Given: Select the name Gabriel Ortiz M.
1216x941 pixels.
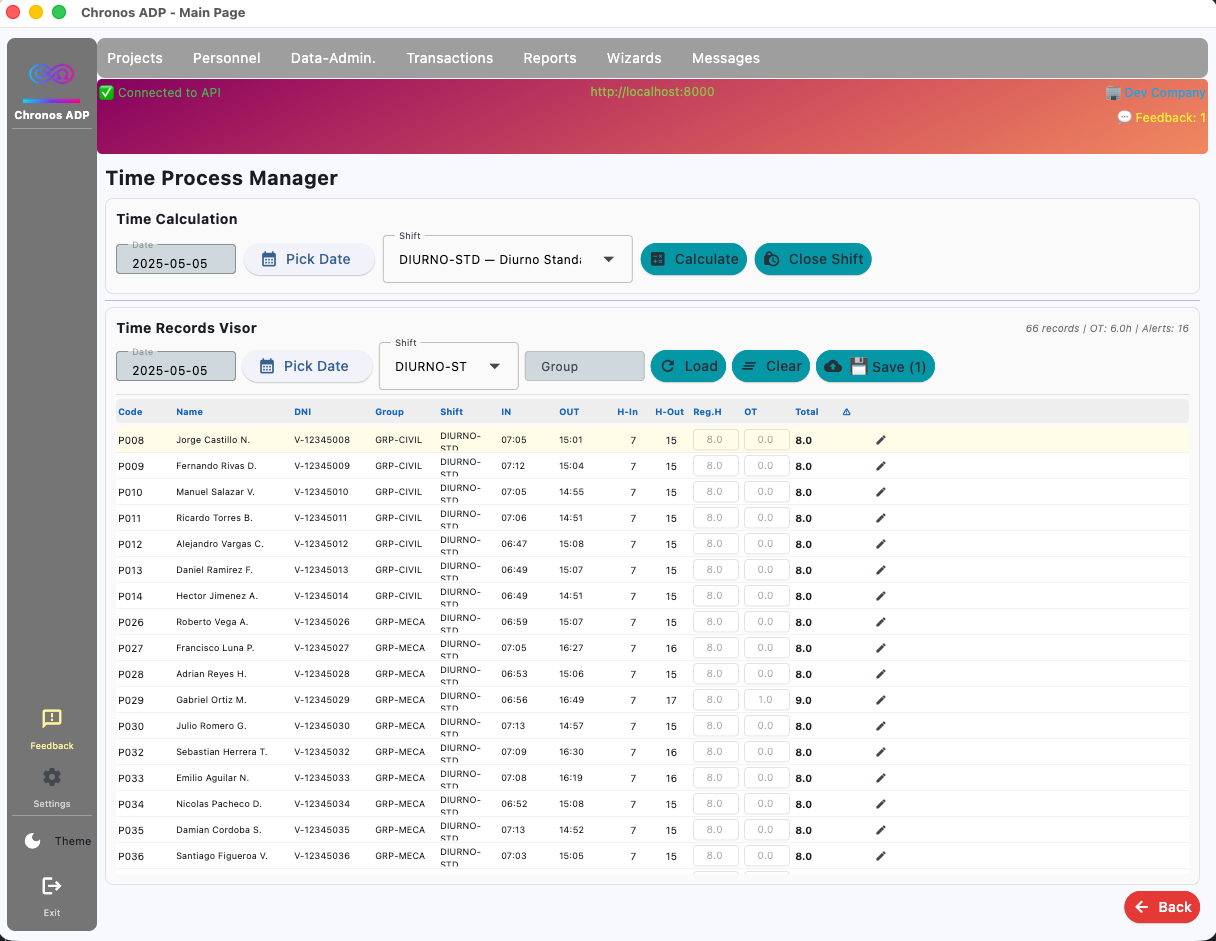Looking at the screenshot, I should 211,700.
